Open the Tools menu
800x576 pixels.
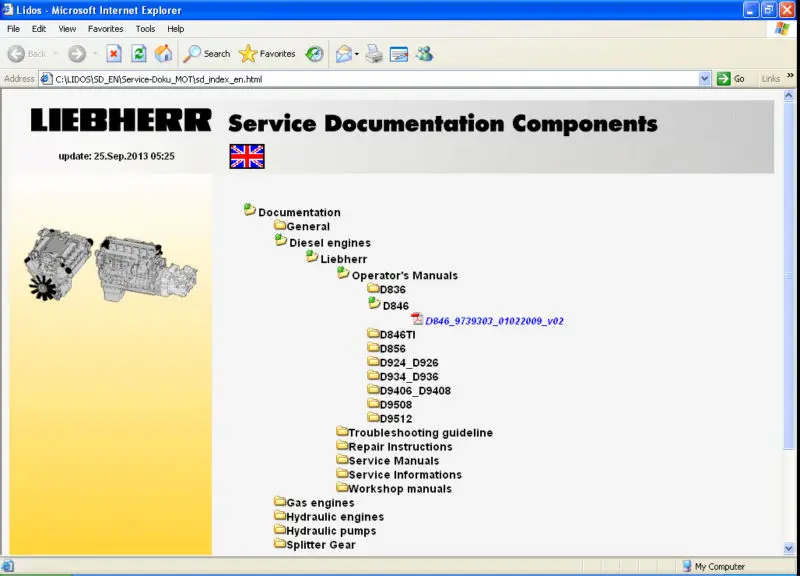(x=145, y=29)
